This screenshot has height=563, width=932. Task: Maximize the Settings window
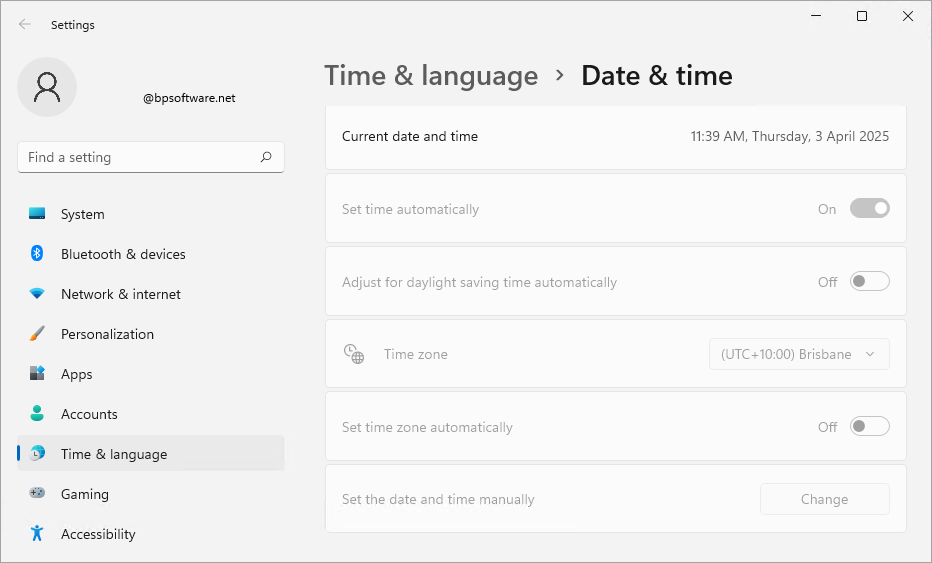[862, 16]
